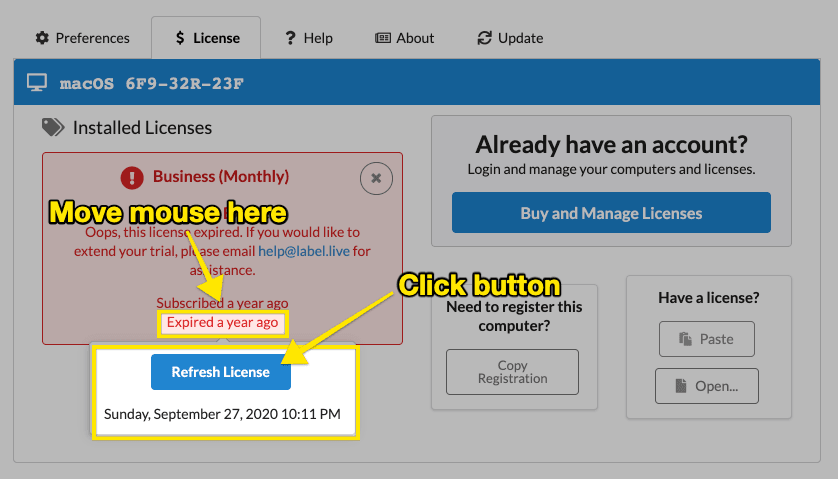This screenshot has width=838, height=479.
Task: Click the "Subscribed a year ago" text
Action: pos(222,303)
